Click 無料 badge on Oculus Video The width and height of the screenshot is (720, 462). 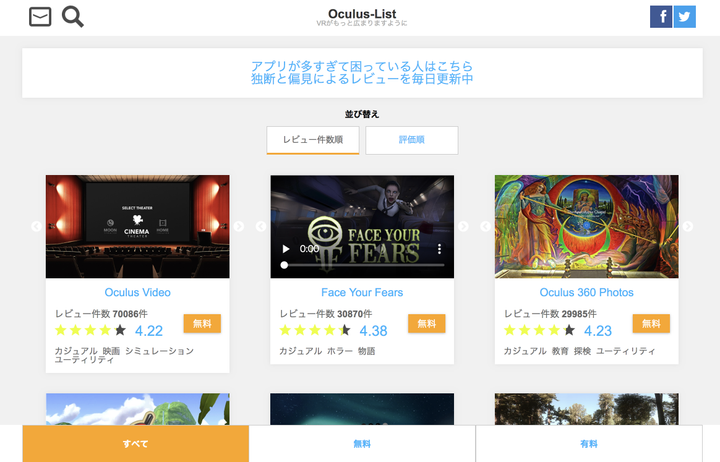(x=202, y=323)
